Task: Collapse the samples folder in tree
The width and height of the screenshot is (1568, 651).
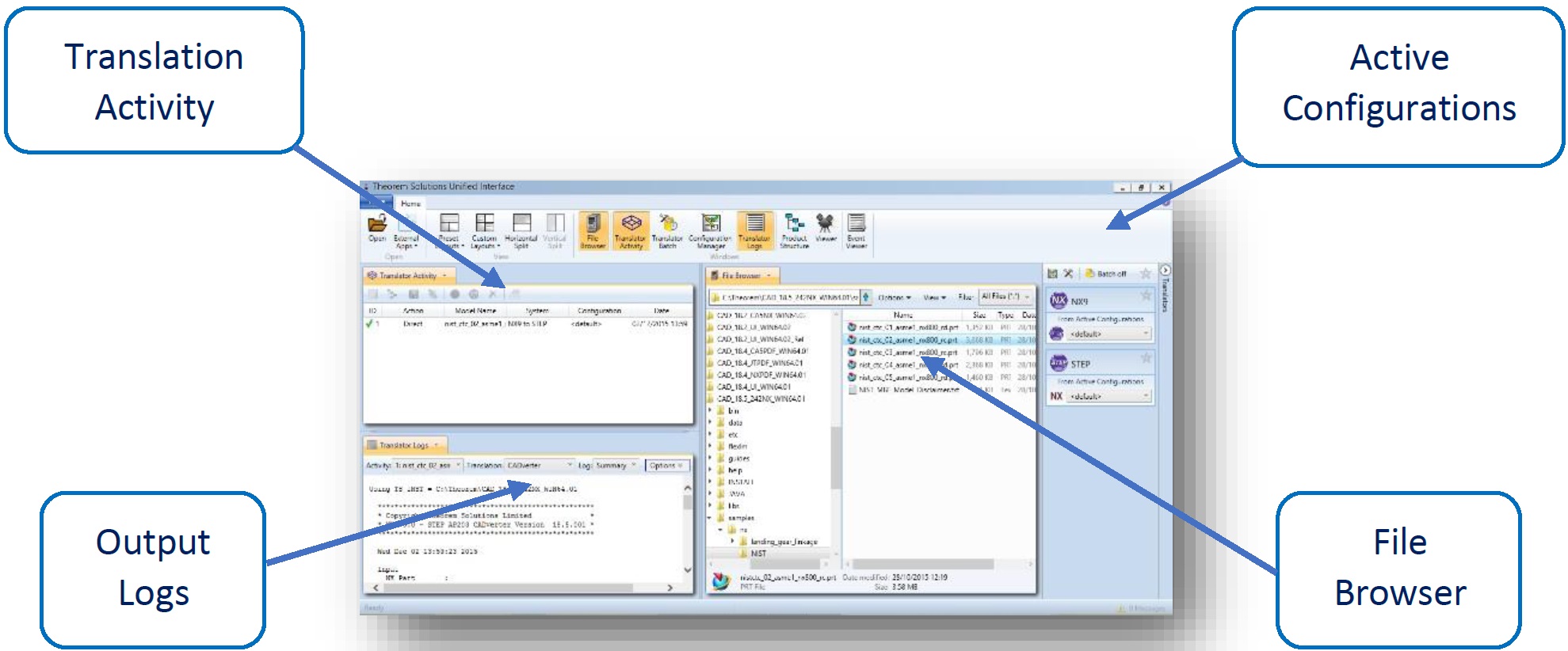Action: pos(710,518)
